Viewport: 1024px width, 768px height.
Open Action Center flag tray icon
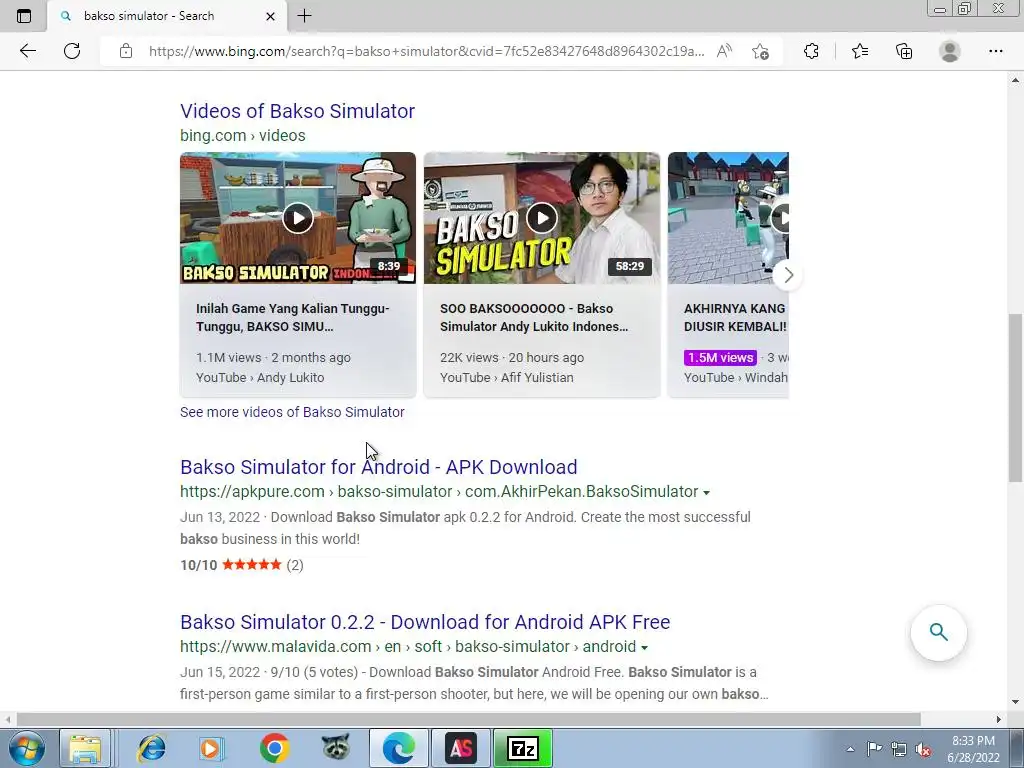point(874,749)
